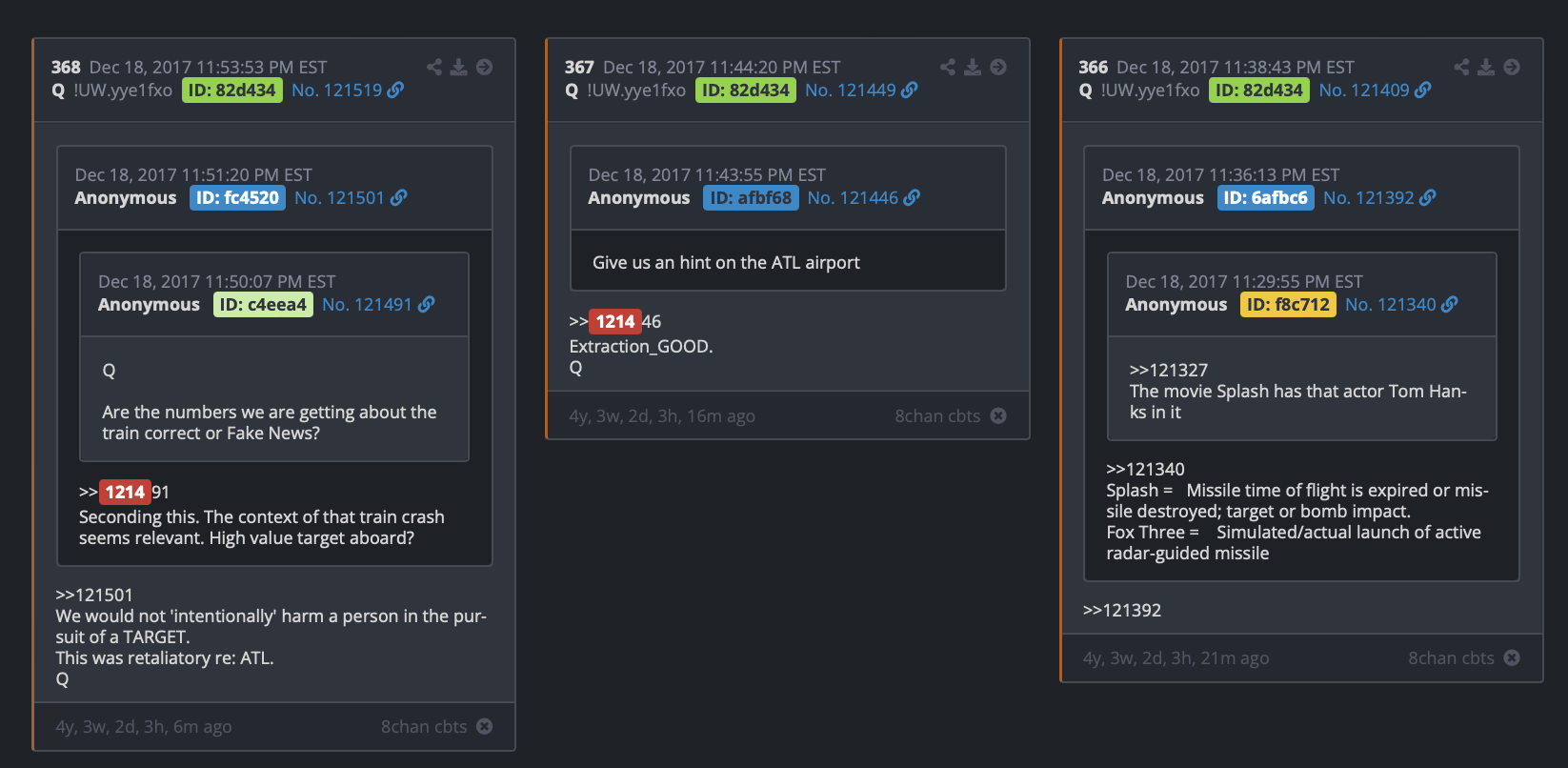Follow the >>121340 reply reference
1568x768 pixels.
(1145, 469)
